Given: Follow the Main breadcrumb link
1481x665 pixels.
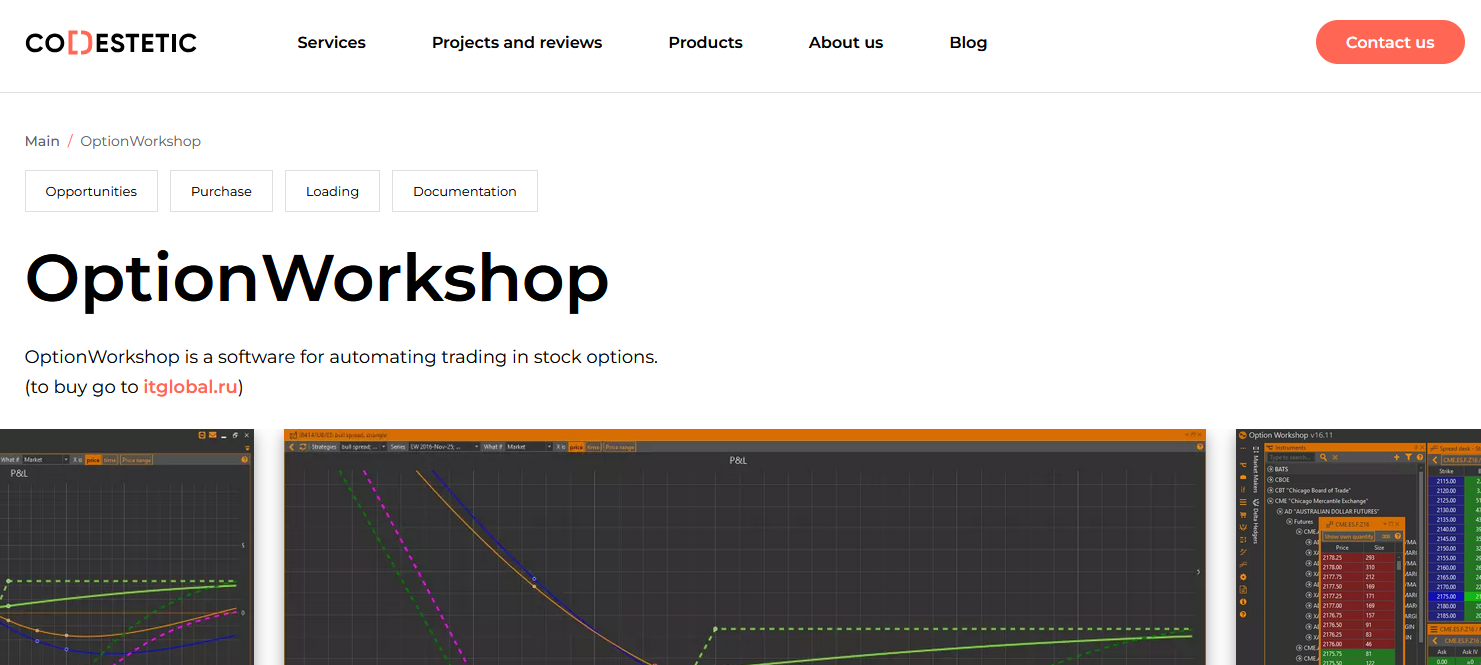Looking at the screenshot, I should click(42, 141).
